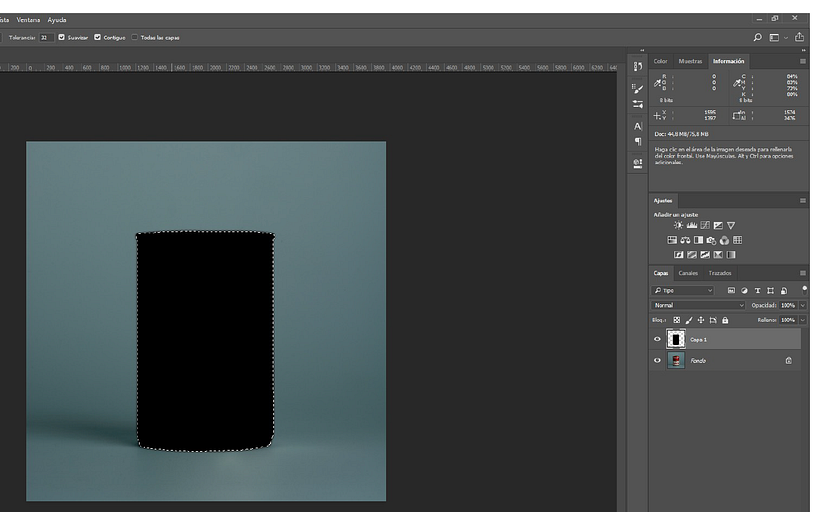
Task: Filter layers by adjustment layers
Action: [744, 290]
